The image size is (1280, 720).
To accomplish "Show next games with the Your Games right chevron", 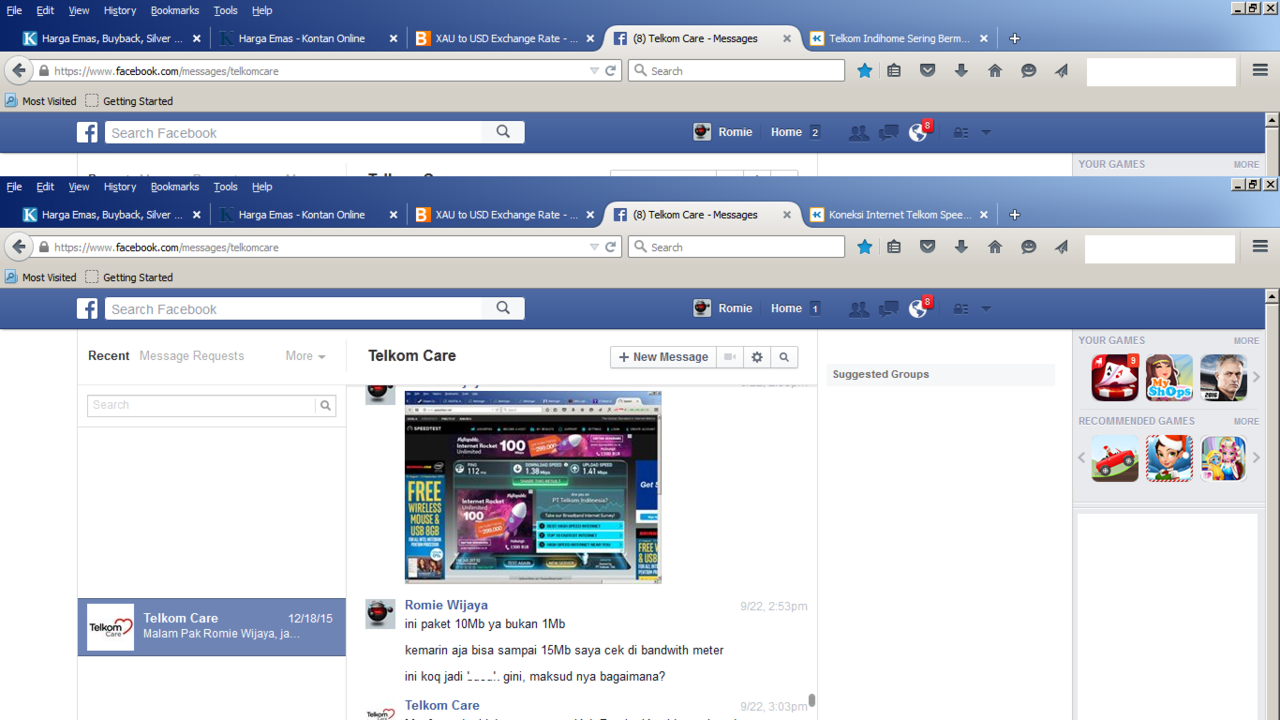I will click(1257, 377).
